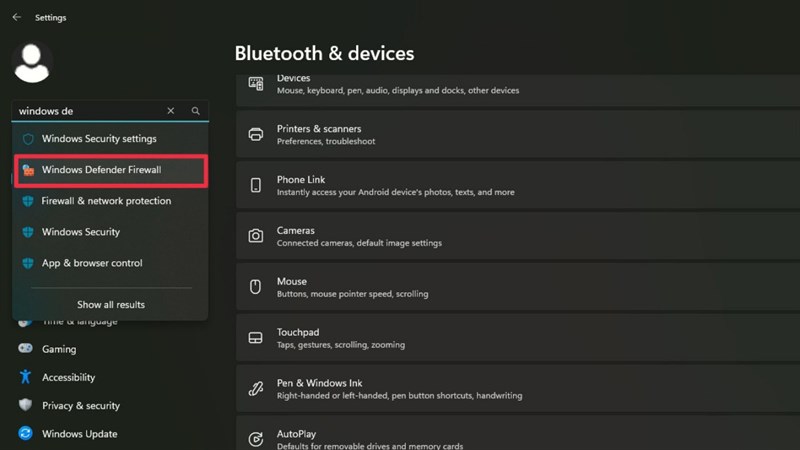Click the App & browser control shield icon
The height and width of the screenshot is (450, 800).
tap(28, 263)
